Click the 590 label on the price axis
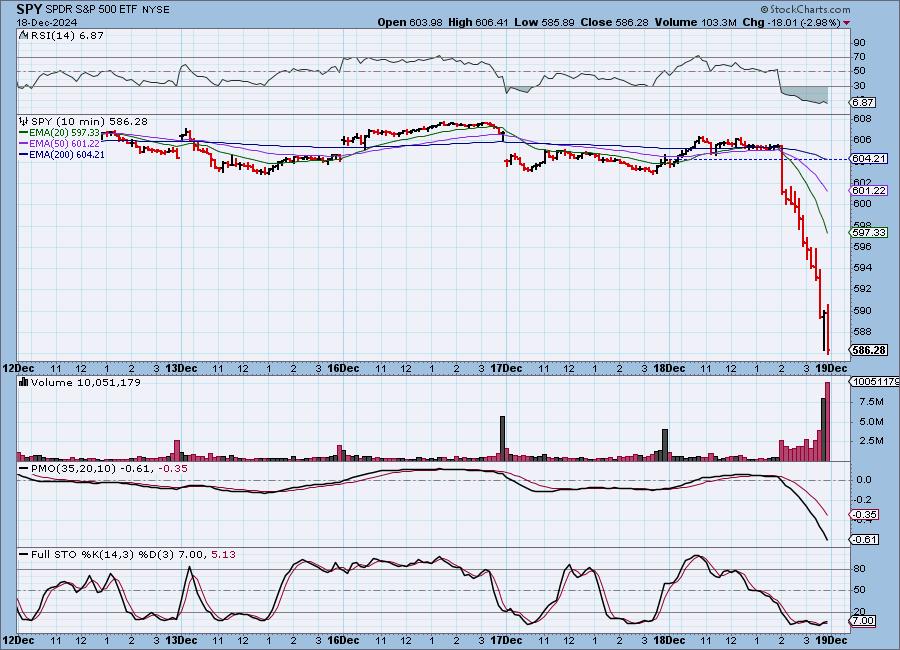Image resolution: width=900 pixels, height=650 pixels. tap(862, 311)
